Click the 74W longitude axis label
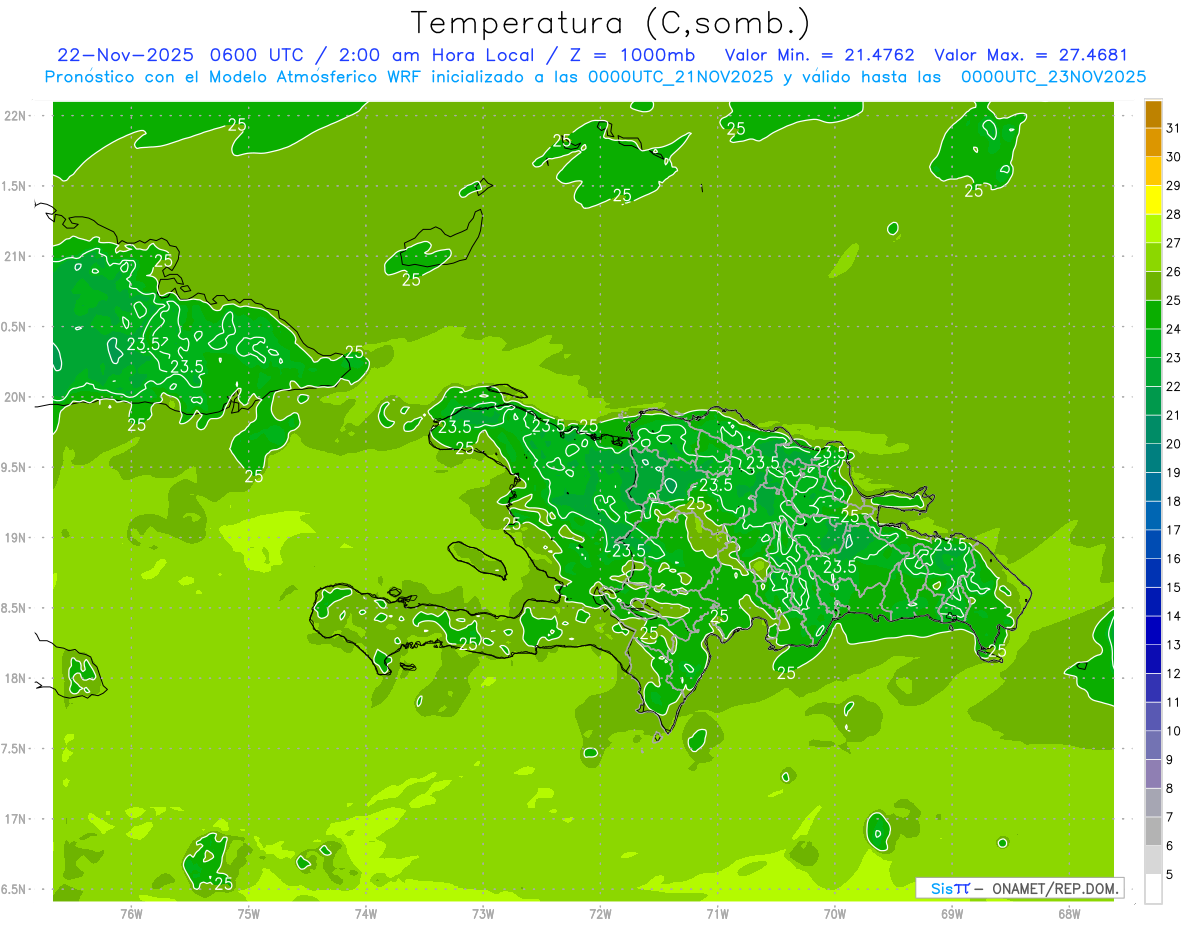 (x=366, y=913)
